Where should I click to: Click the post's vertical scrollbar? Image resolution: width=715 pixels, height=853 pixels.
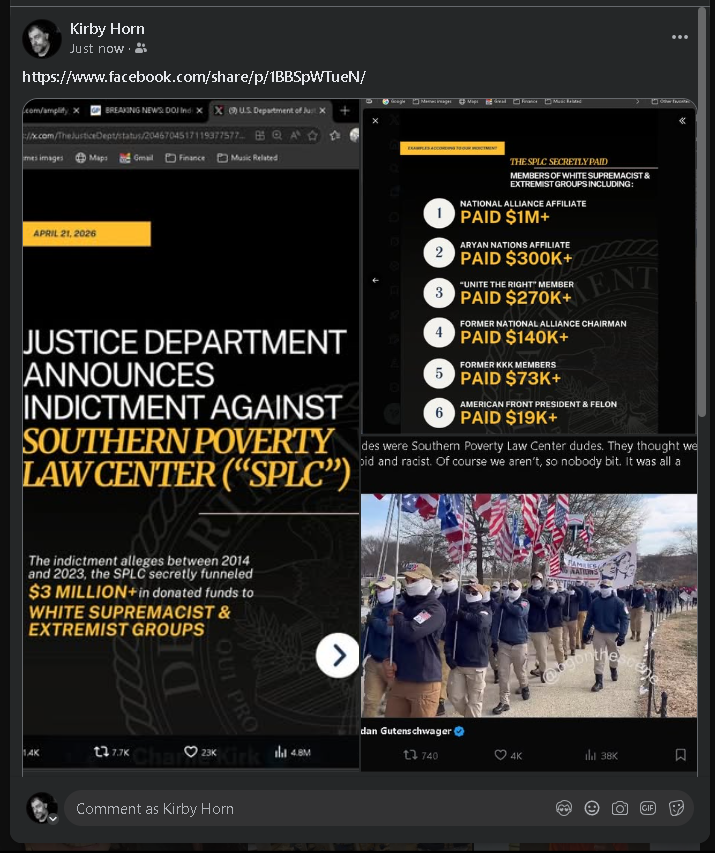point(702,212)
